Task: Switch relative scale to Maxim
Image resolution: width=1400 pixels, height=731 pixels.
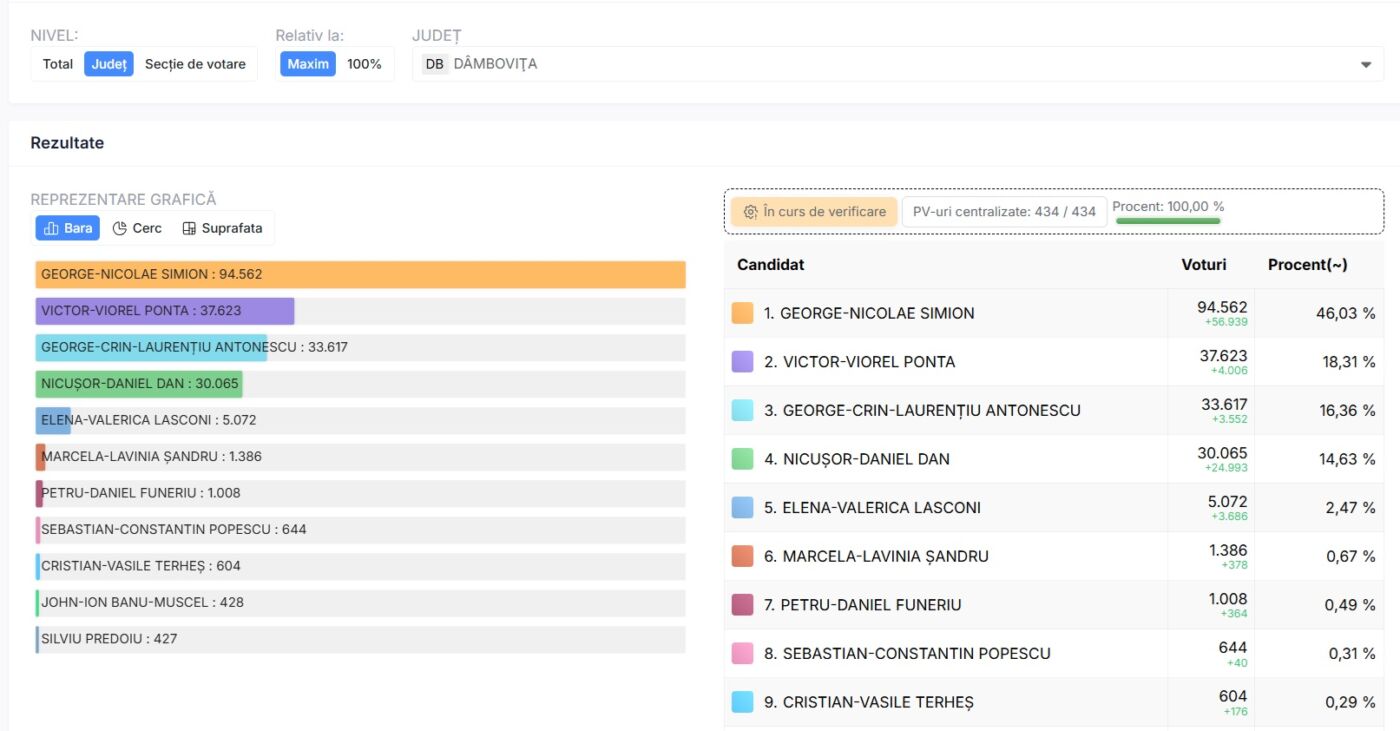Action: pyautogui.click(x=308, y=64)
